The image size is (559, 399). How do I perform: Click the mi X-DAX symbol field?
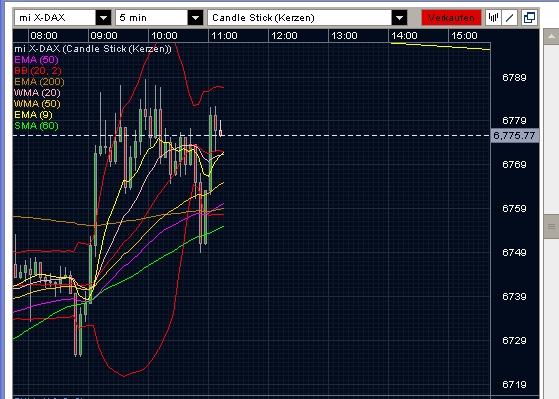55,17
